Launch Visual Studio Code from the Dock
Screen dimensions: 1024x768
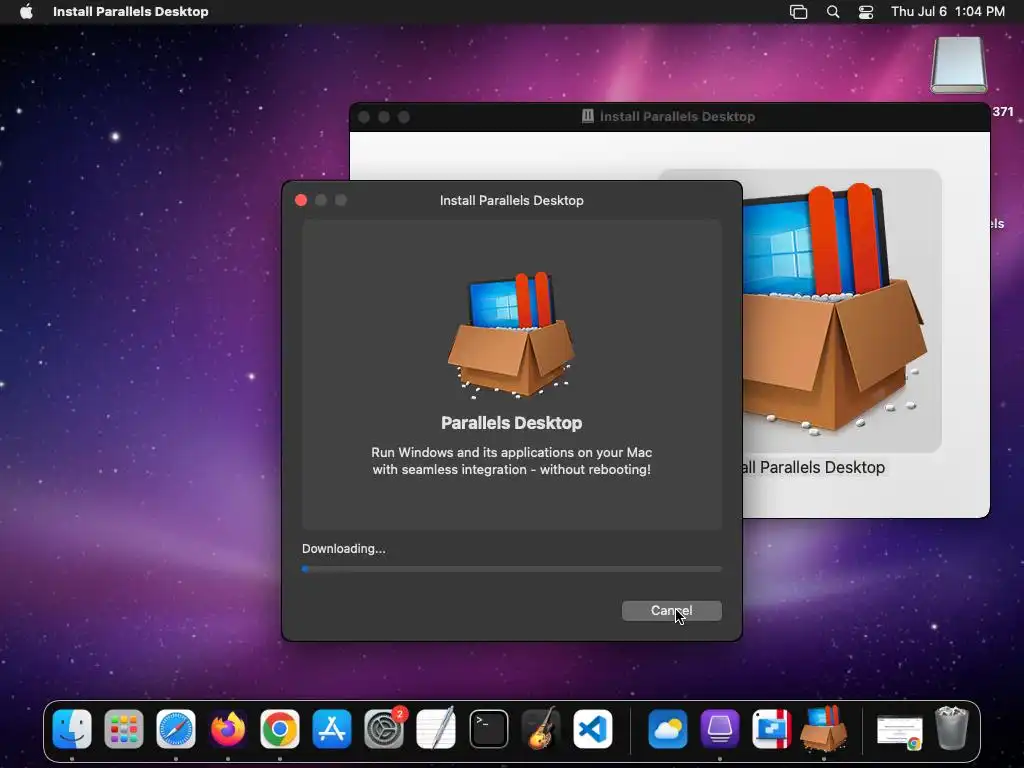point(593,728)
